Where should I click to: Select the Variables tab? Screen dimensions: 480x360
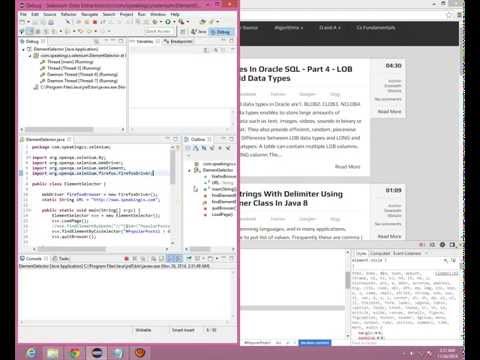(x=144, y=41)
